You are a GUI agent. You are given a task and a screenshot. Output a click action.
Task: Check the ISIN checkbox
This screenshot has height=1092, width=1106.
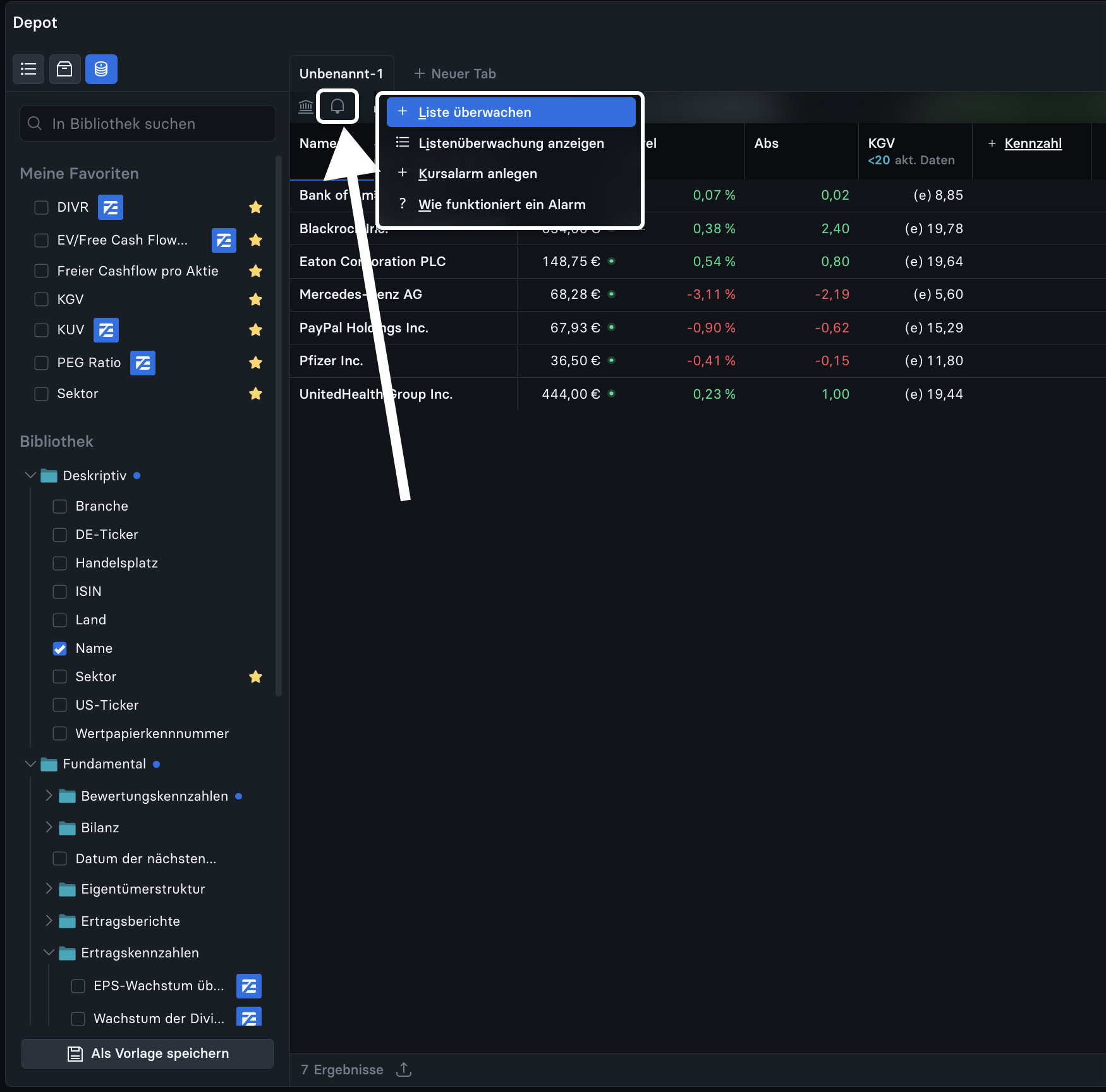59,591
